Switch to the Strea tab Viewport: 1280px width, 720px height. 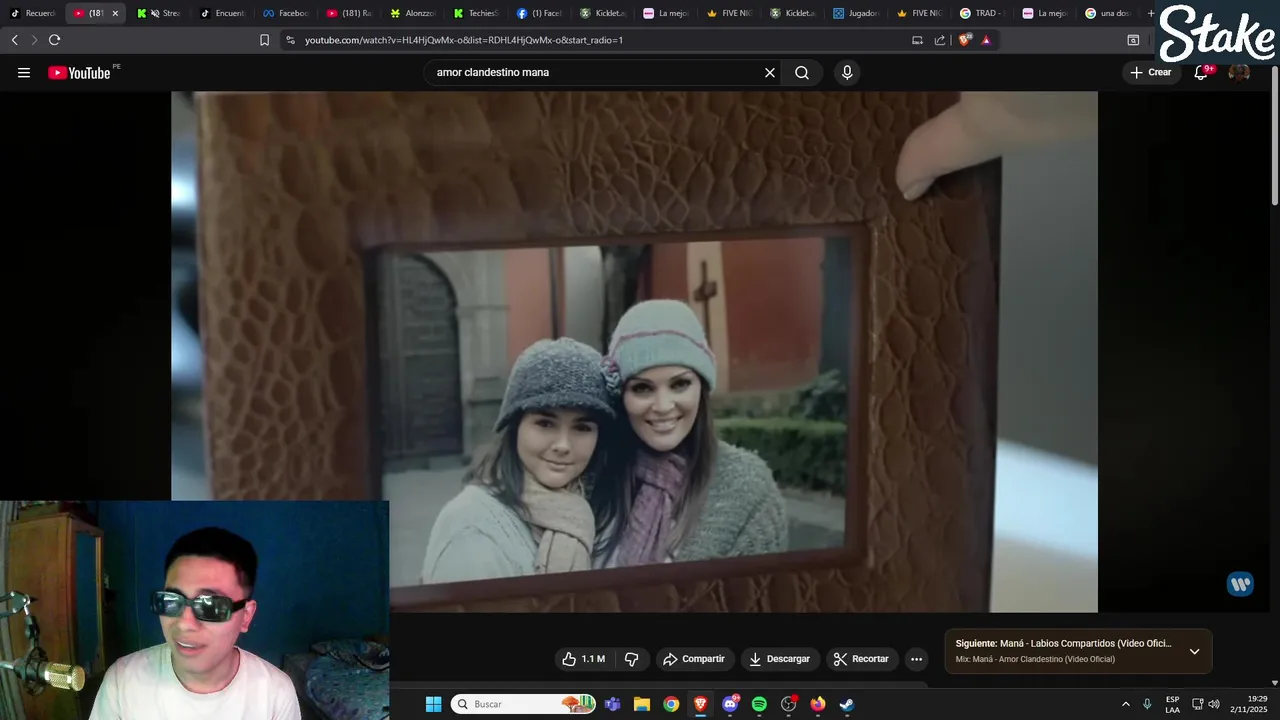click(x=159, y=13)
